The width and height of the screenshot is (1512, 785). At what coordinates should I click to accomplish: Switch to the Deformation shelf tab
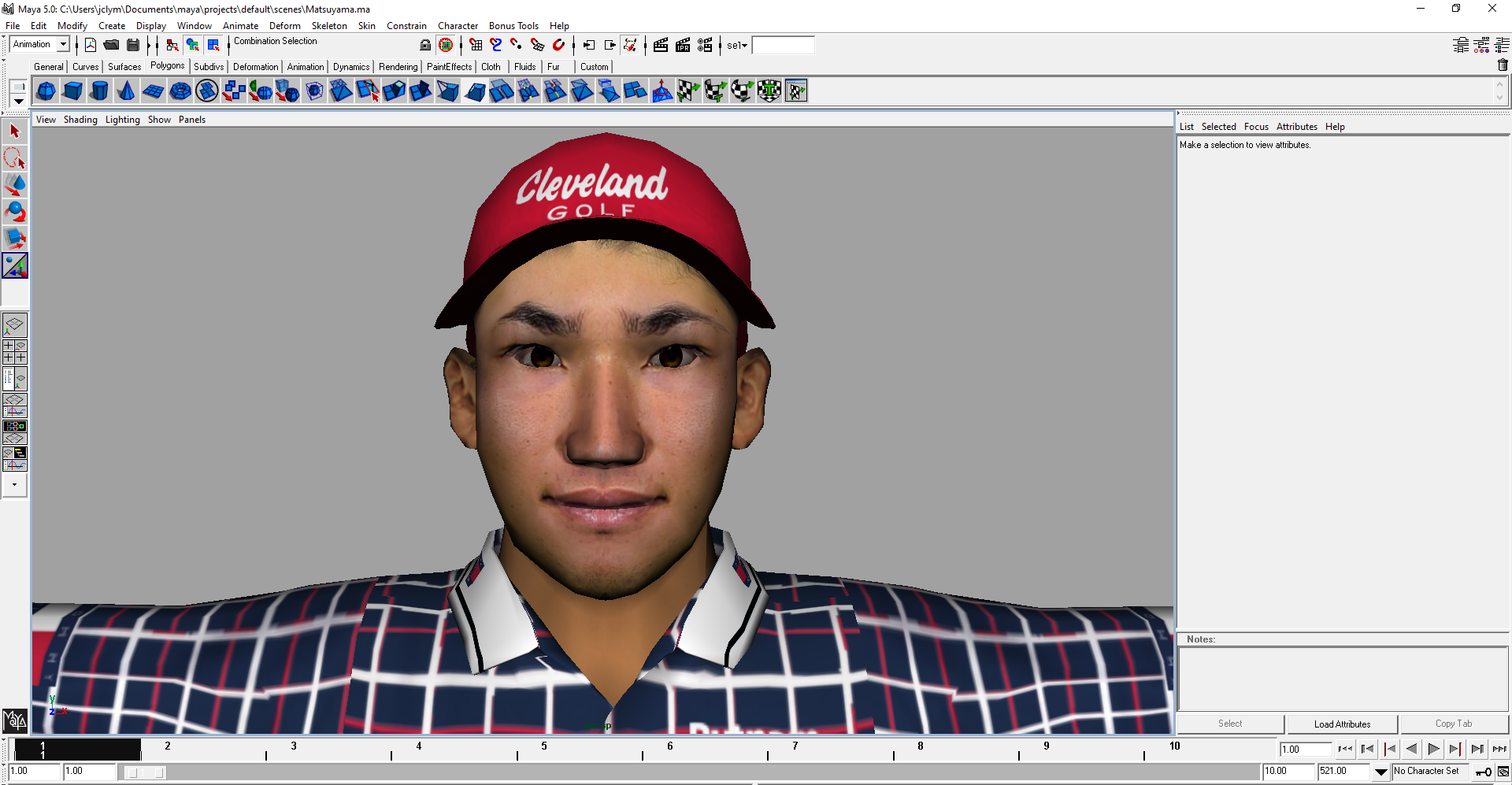point(255,67)
